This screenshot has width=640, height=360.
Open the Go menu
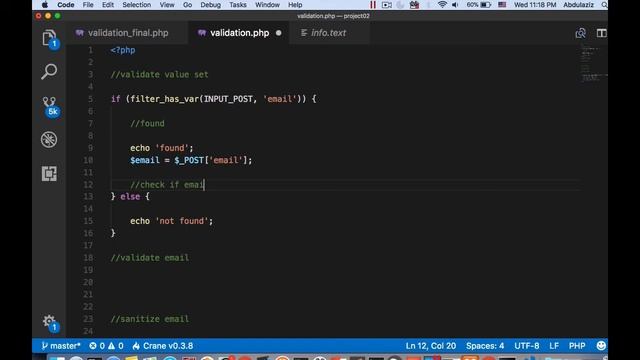187,5
